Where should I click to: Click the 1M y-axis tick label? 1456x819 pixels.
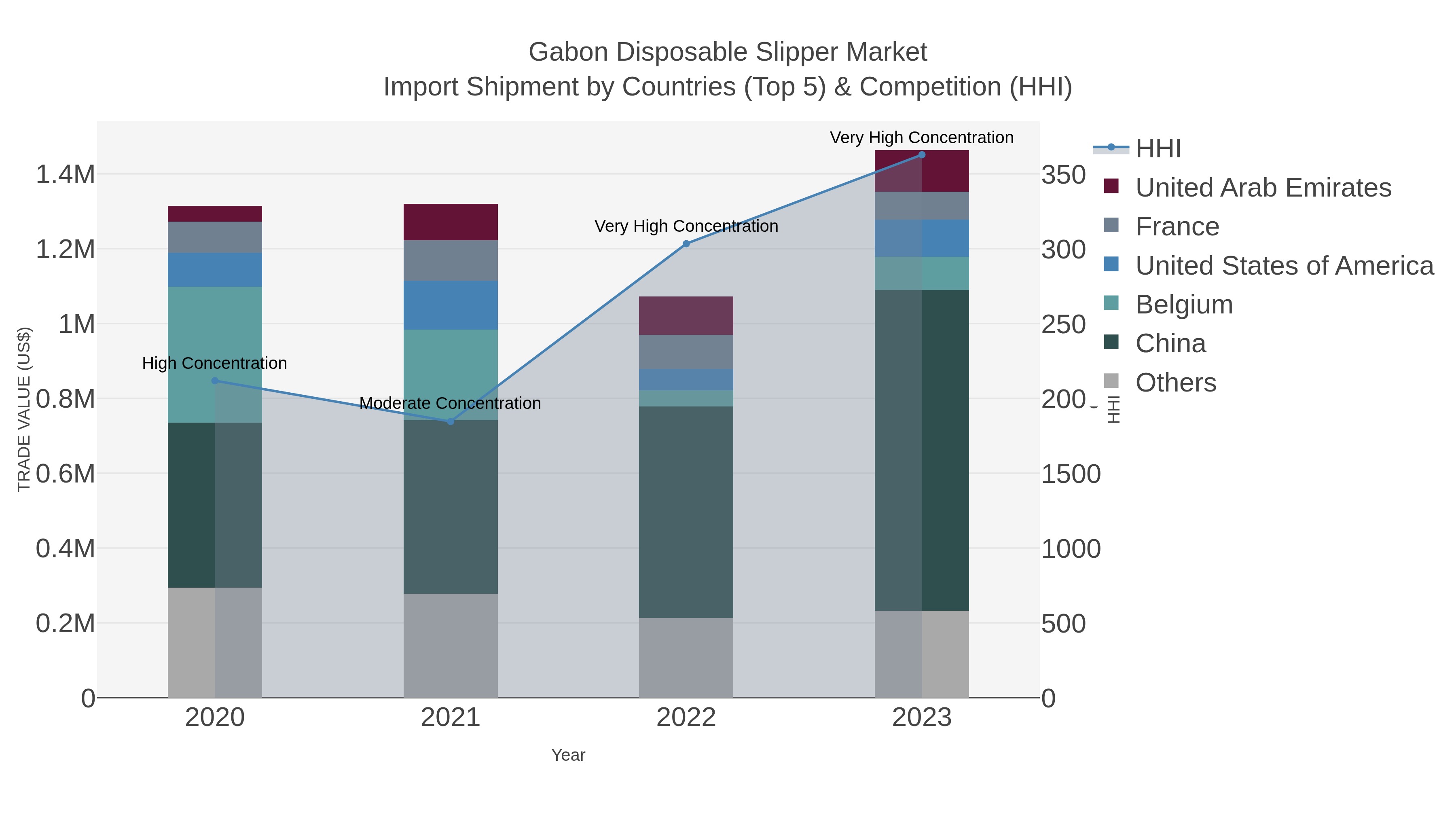[77, 324]
